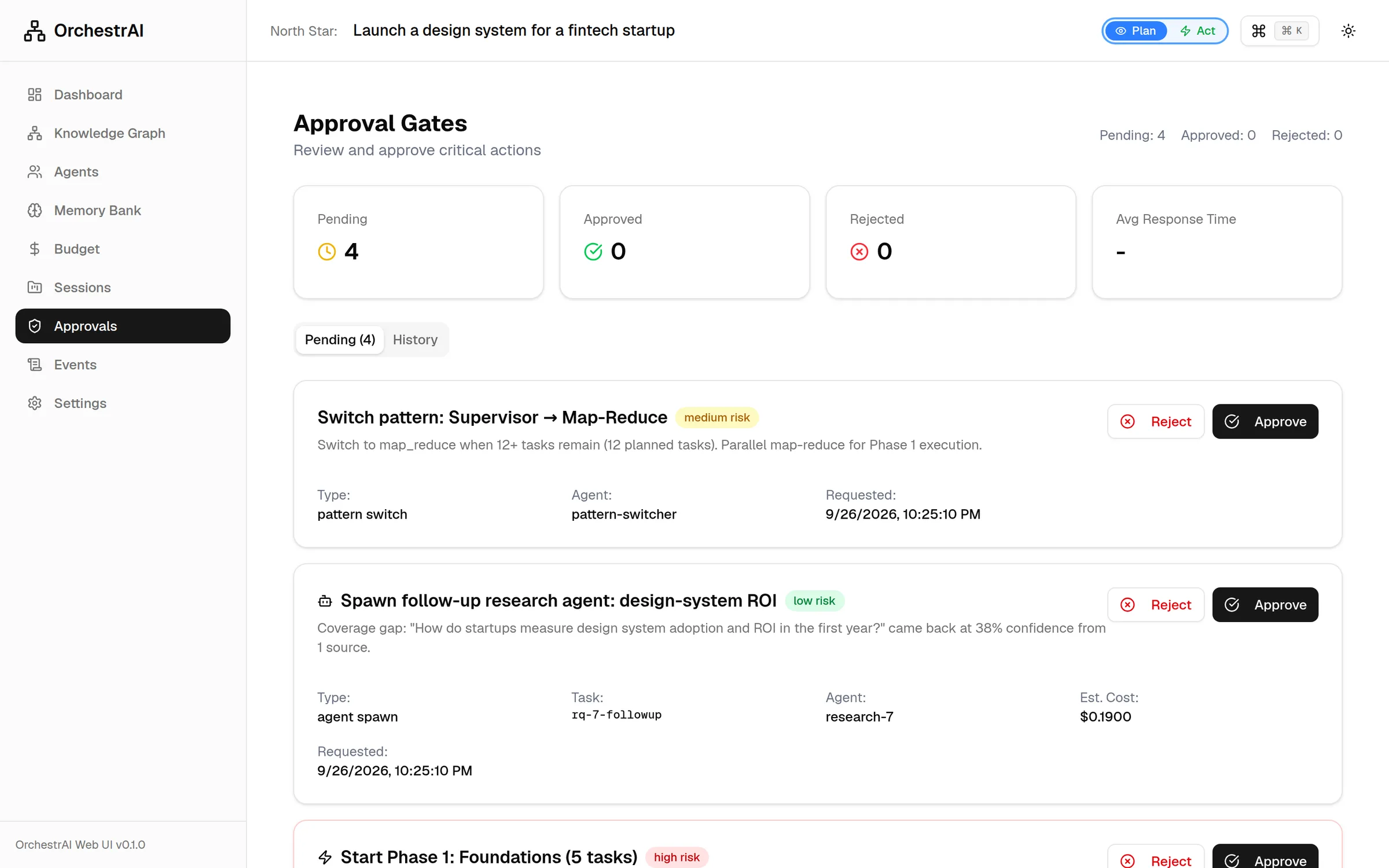The width and height of the screenshot is (1389, 868).
Task: Click the low risk badge
Action: tap(814, 601)
